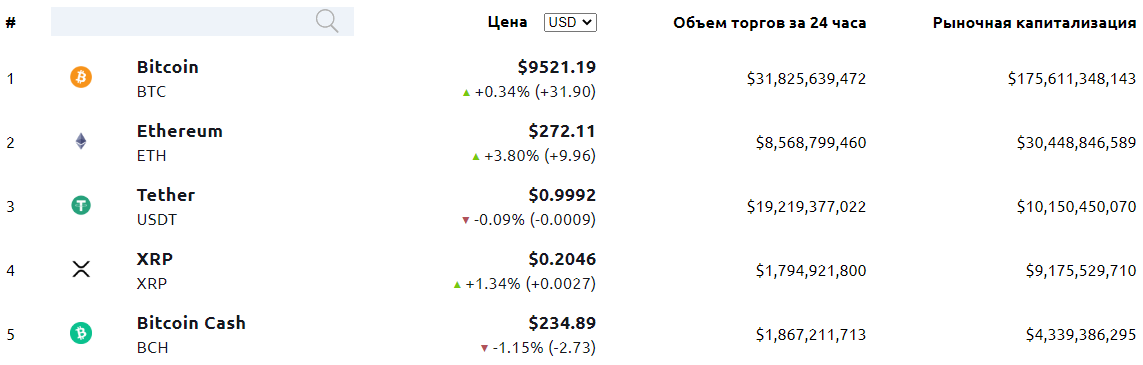1143x365 pixels.
Task: Click Ethereum's market cap $30,448,846,589
Action: coord(1076,143)
